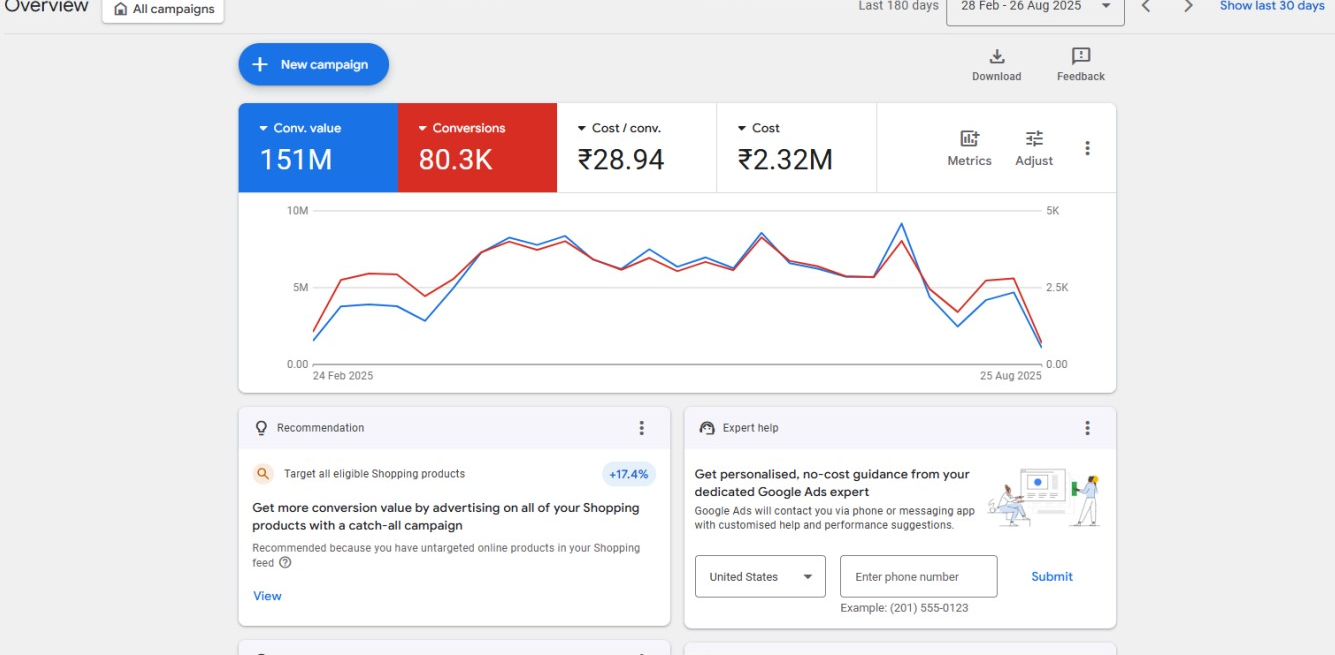Open the Feedback icon
This screenshot has width=1335, height=655.
tap(1080, 58)
